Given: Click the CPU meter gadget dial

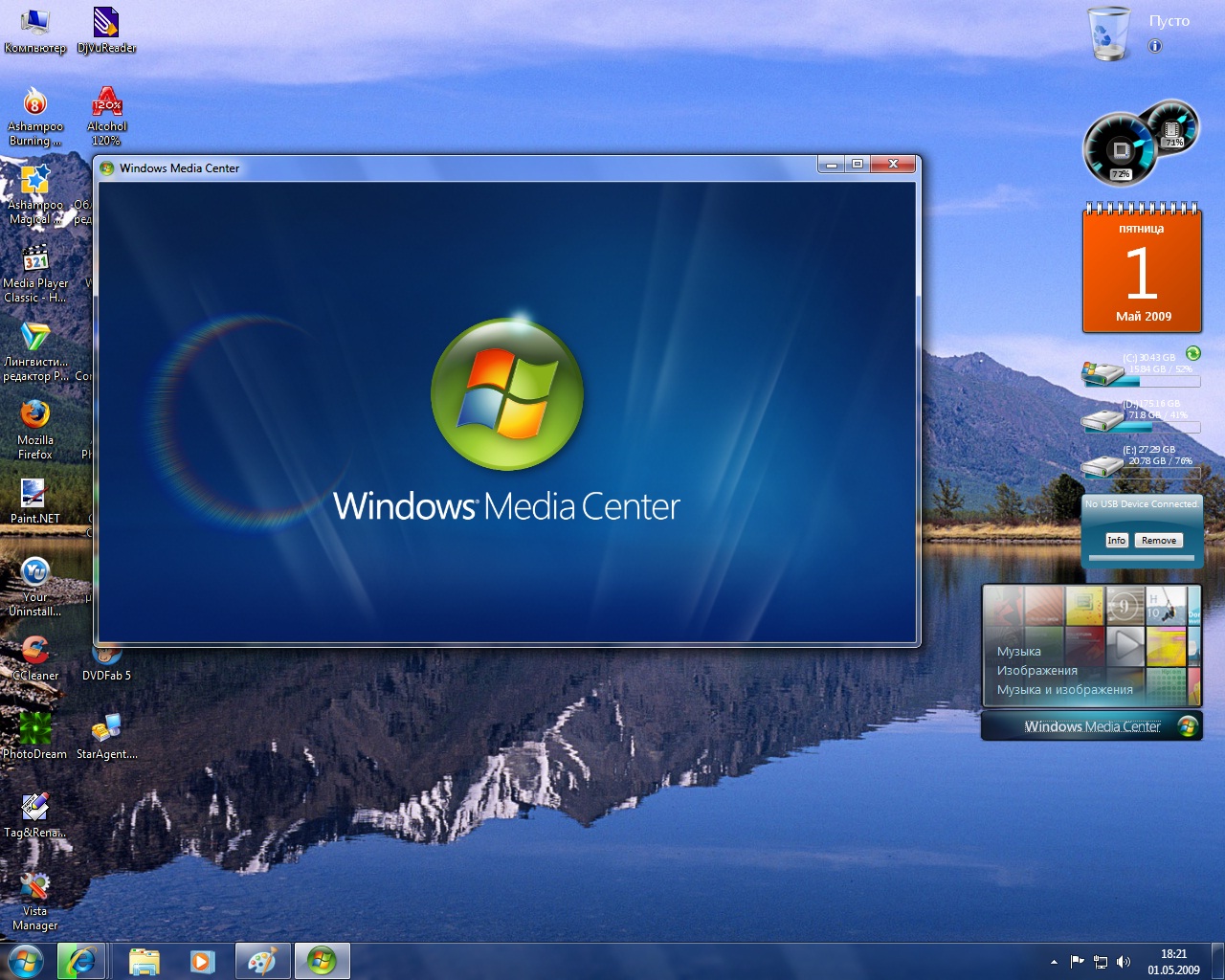Looking at the screenshot, I should (x=1120, y=150).
